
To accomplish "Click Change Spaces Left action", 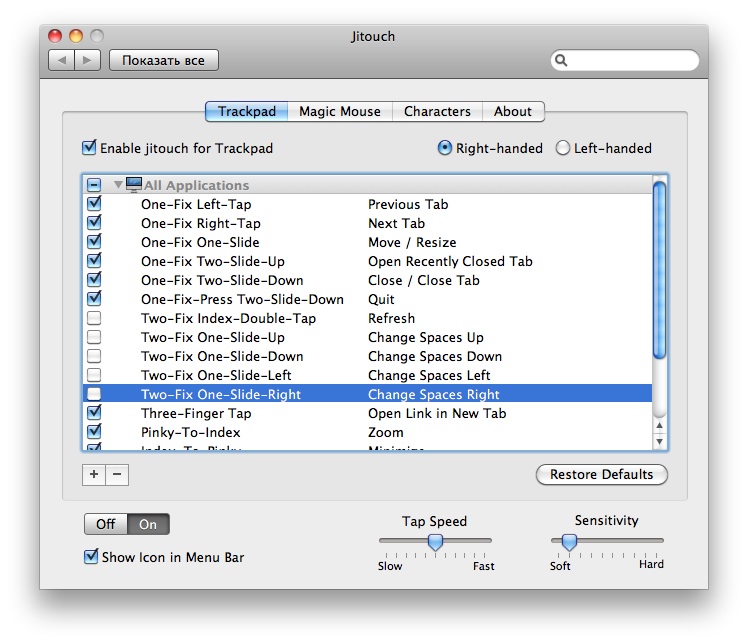I will click(x=429, y=375).
